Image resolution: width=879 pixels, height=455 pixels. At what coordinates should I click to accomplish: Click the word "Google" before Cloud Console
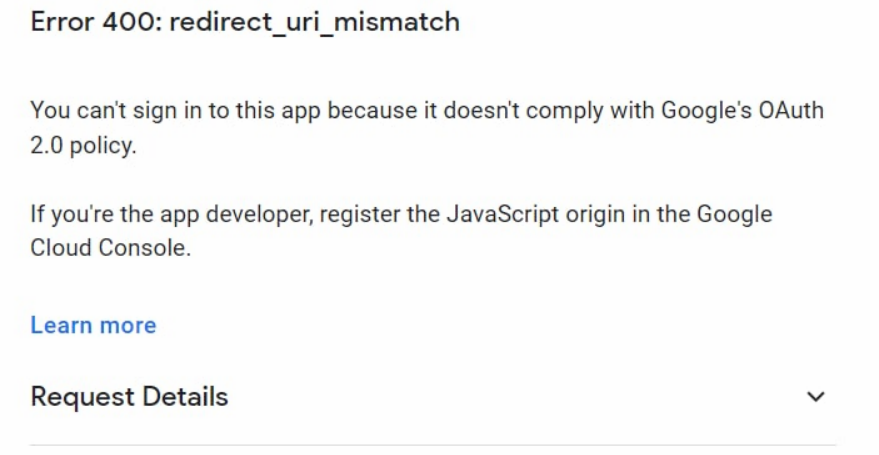click(734, 214)
